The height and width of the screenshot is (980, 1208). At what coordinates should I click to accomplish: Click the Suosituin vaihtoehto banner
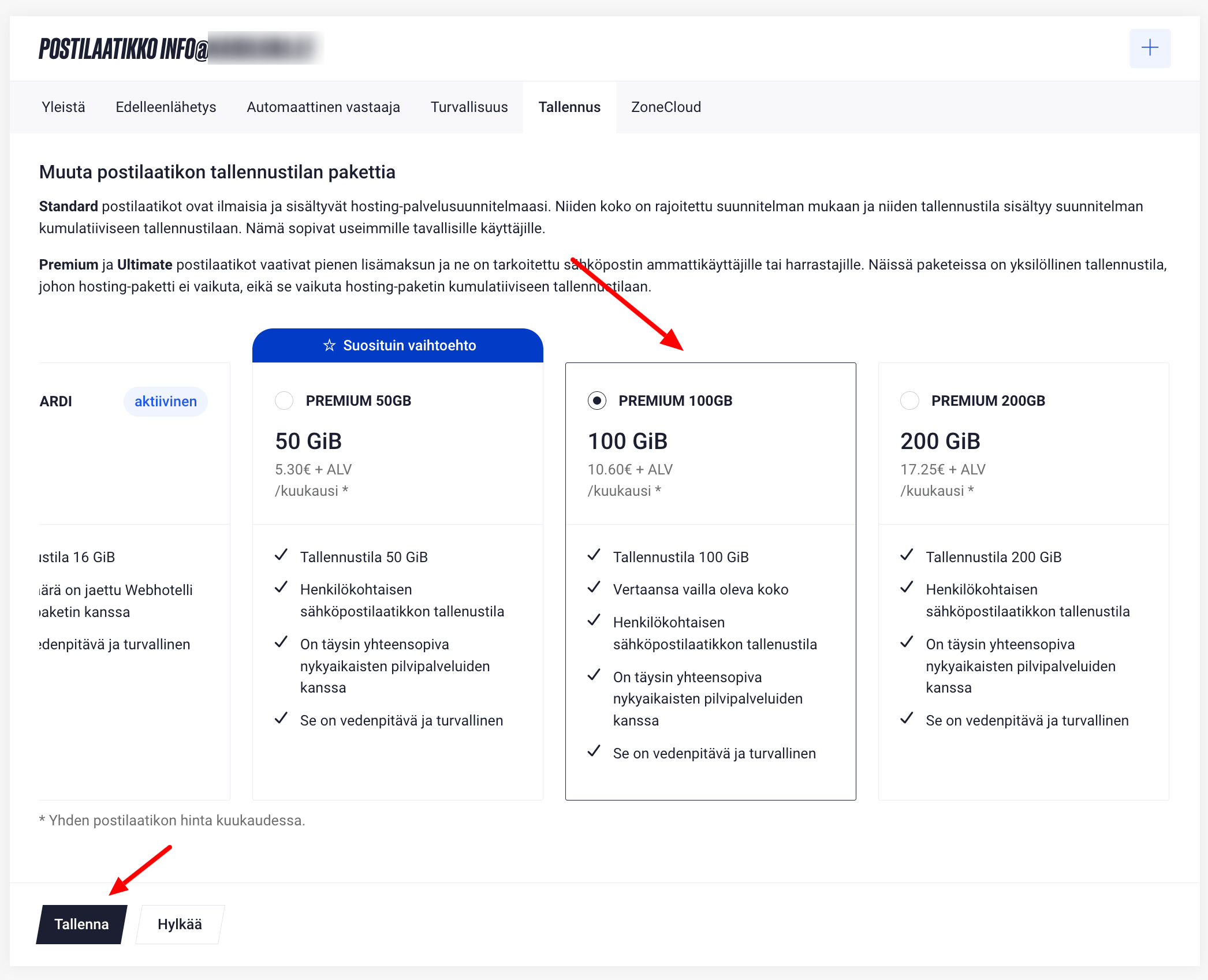tap(398, 345)
